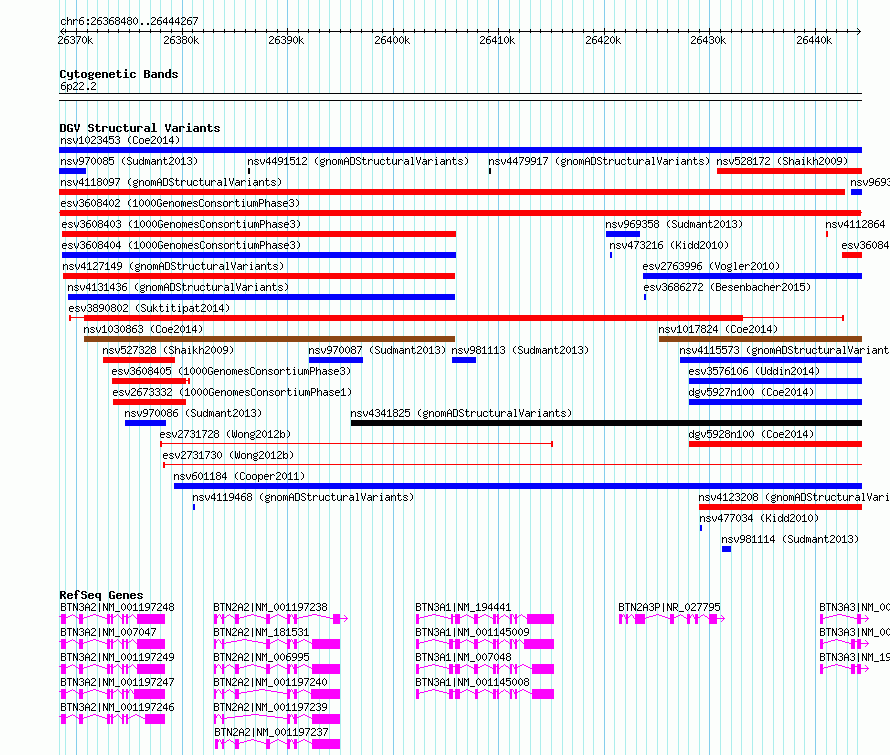
Task: Open BTN3A2 NM_001197248 gene label
Action: coord(117,607)
